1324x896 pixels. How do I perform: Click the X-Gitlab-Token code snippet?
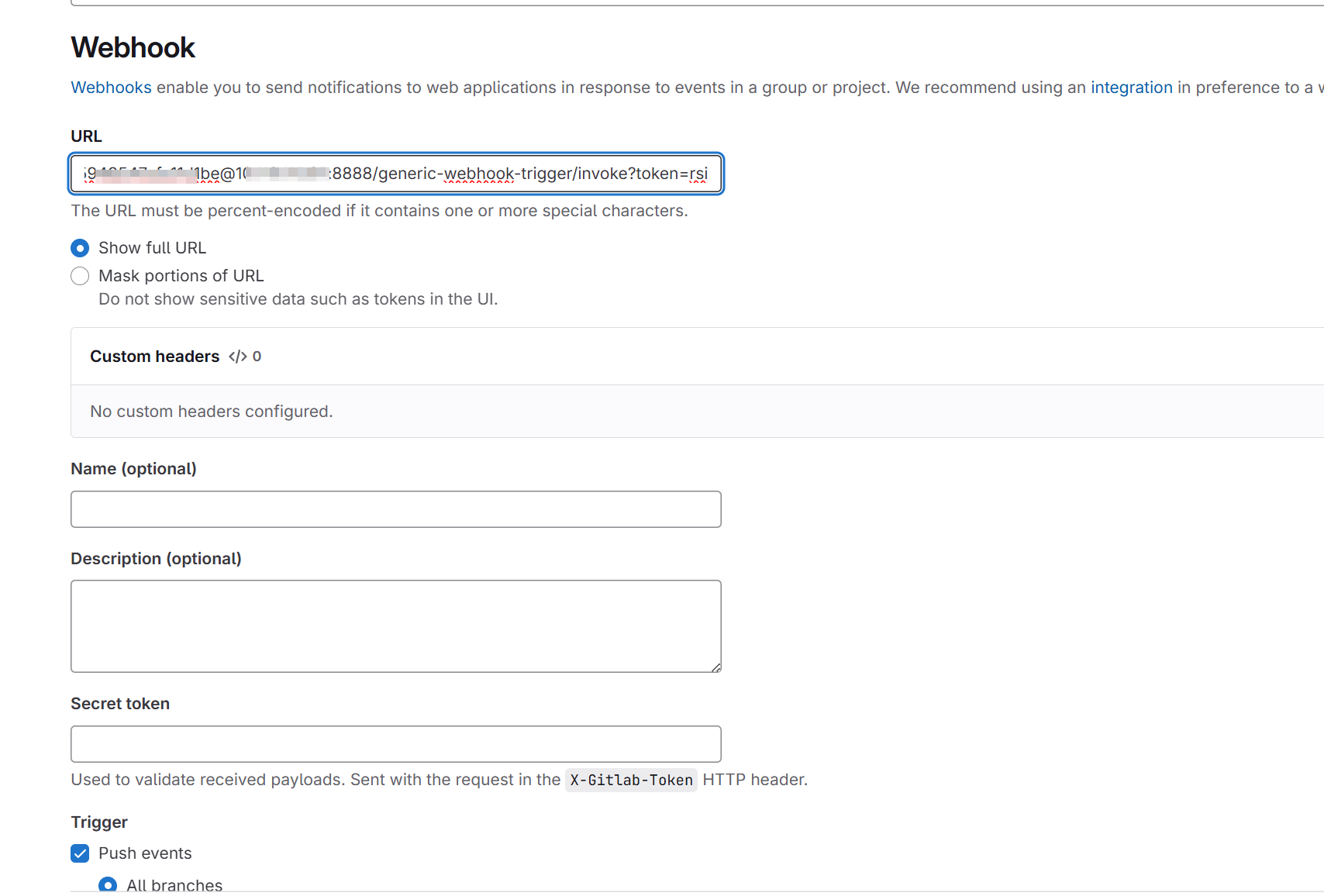(631, 780)
